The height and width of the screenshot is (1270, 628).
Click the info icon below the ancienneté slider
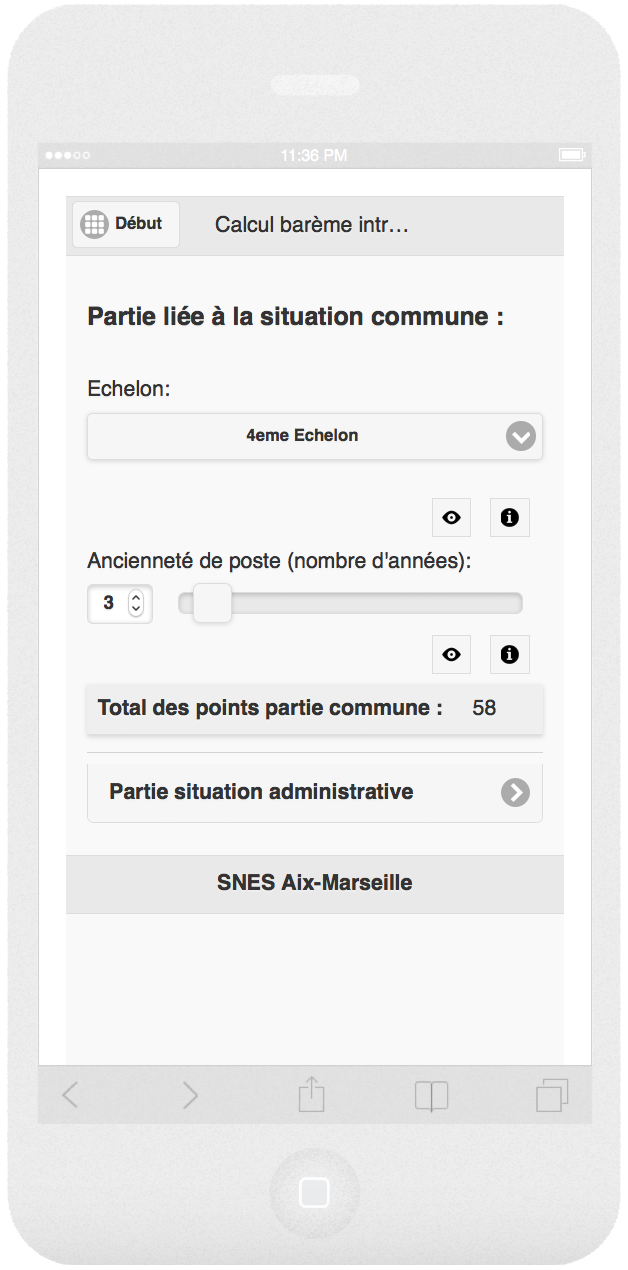[510, 655]
